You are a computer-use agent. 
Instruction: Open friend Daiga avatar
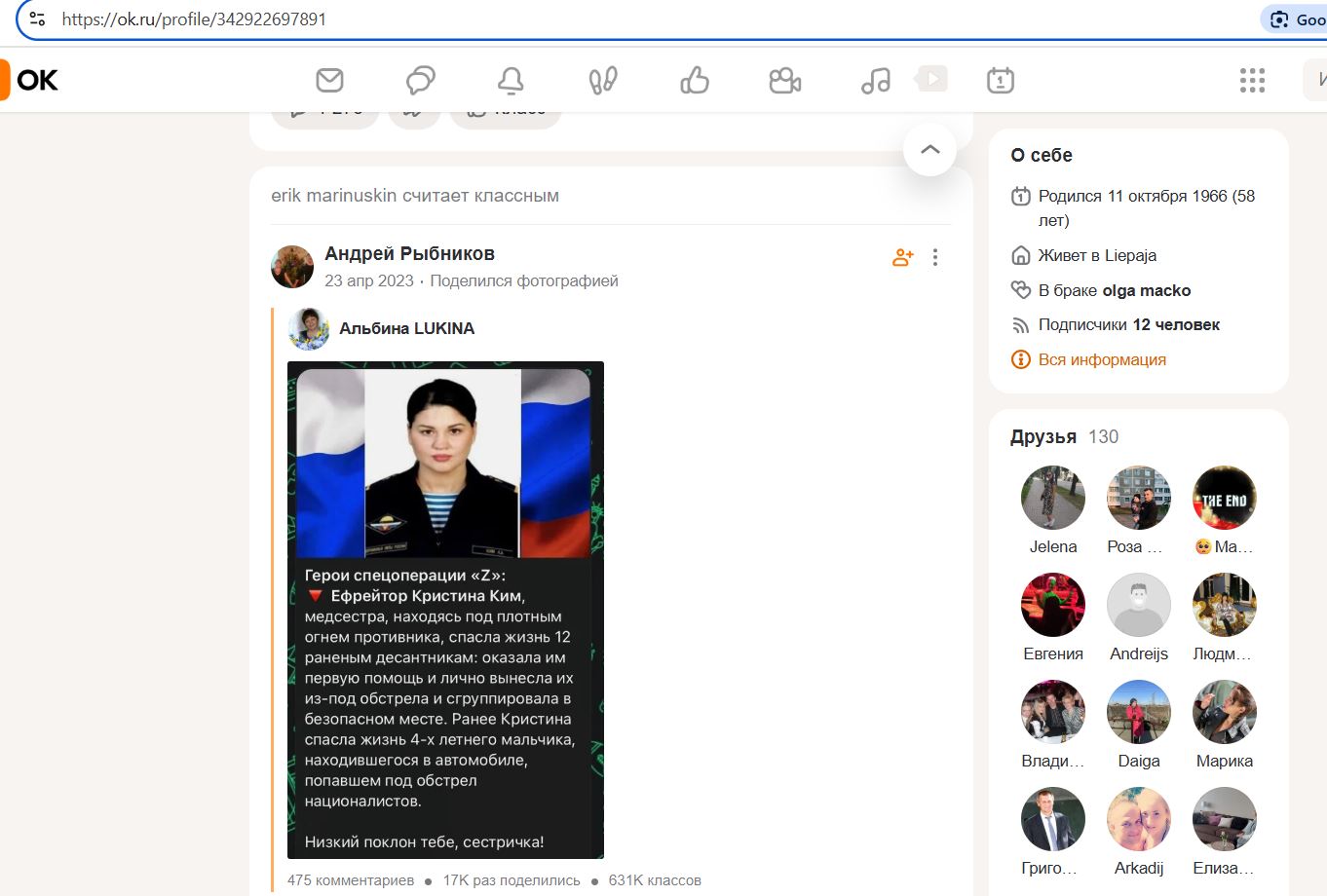click(1139, 712)
